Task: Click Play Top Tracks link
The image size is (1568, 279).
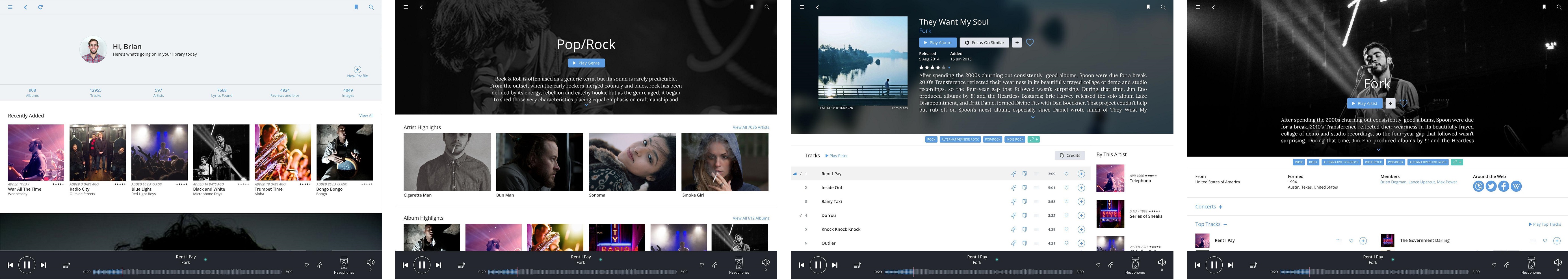Action: click(1545, 224)
